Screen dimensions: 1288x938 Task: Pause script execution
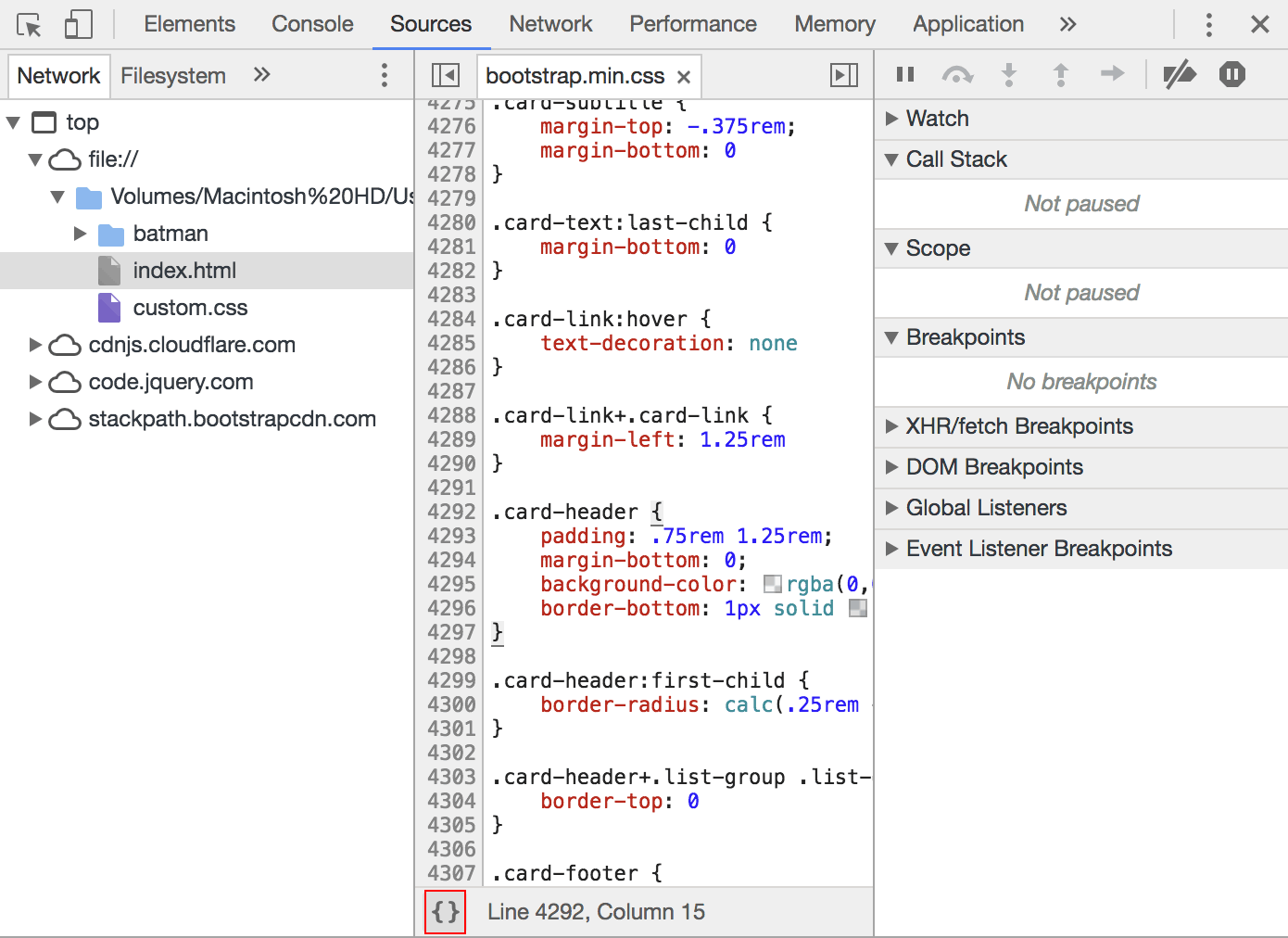tap(905, 74)
